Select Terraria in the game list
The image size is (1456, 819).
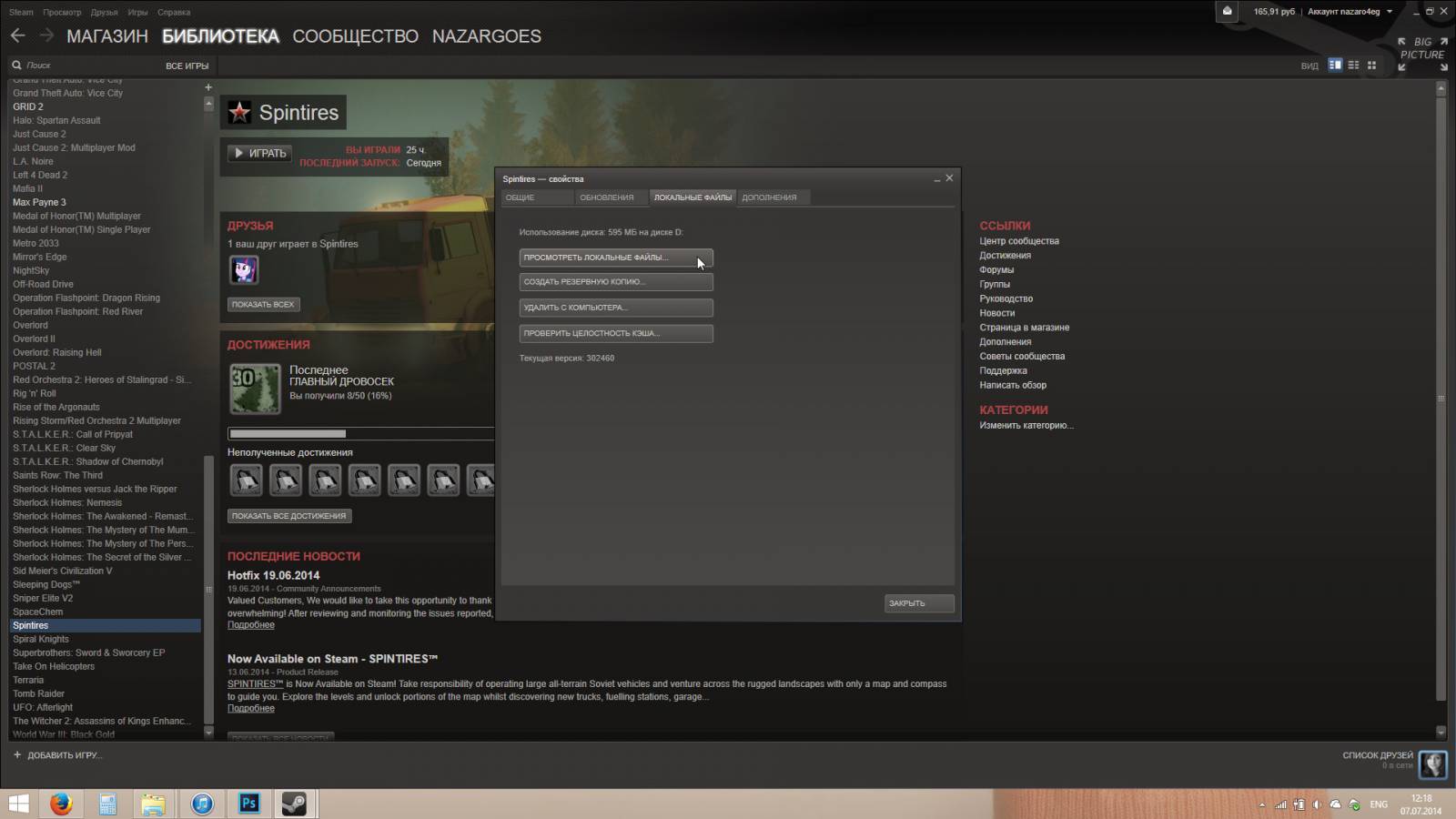[28, 680]
